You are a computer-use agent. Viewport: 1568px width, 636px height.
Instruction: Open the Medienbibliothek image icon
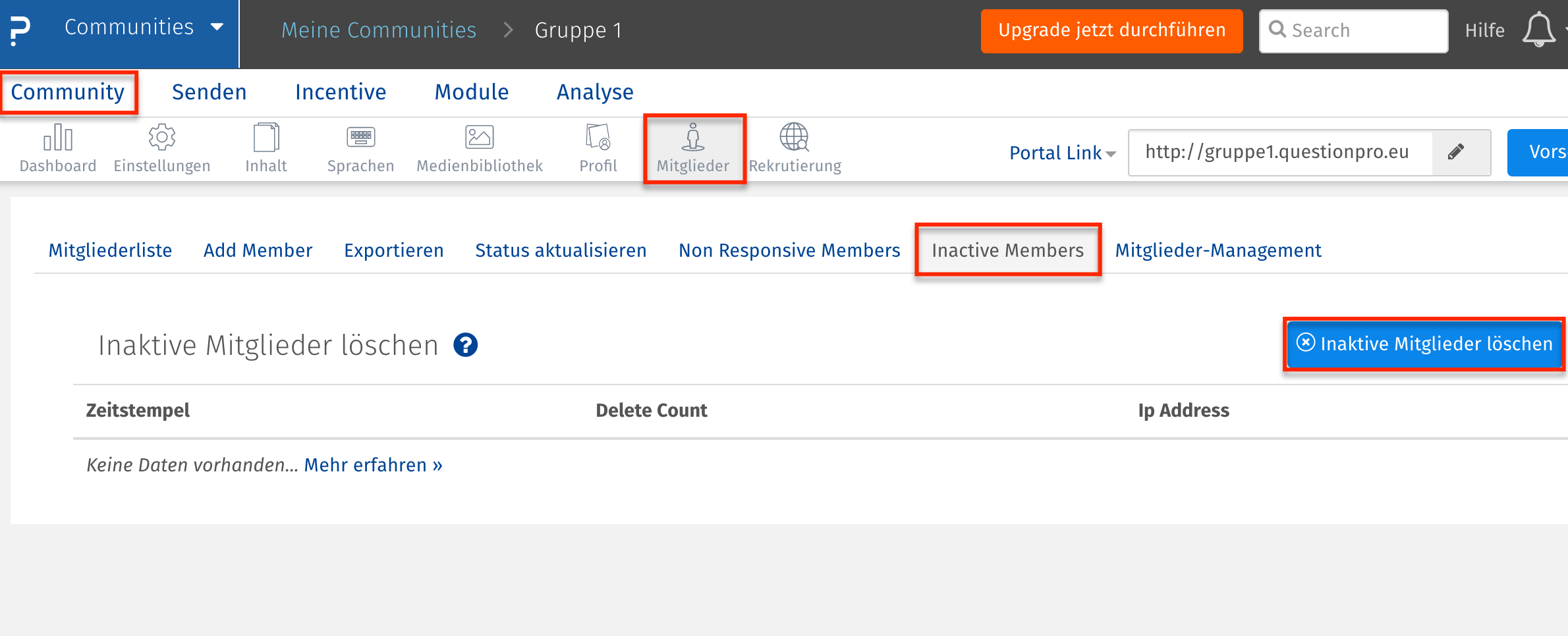(x=479, y=138)
